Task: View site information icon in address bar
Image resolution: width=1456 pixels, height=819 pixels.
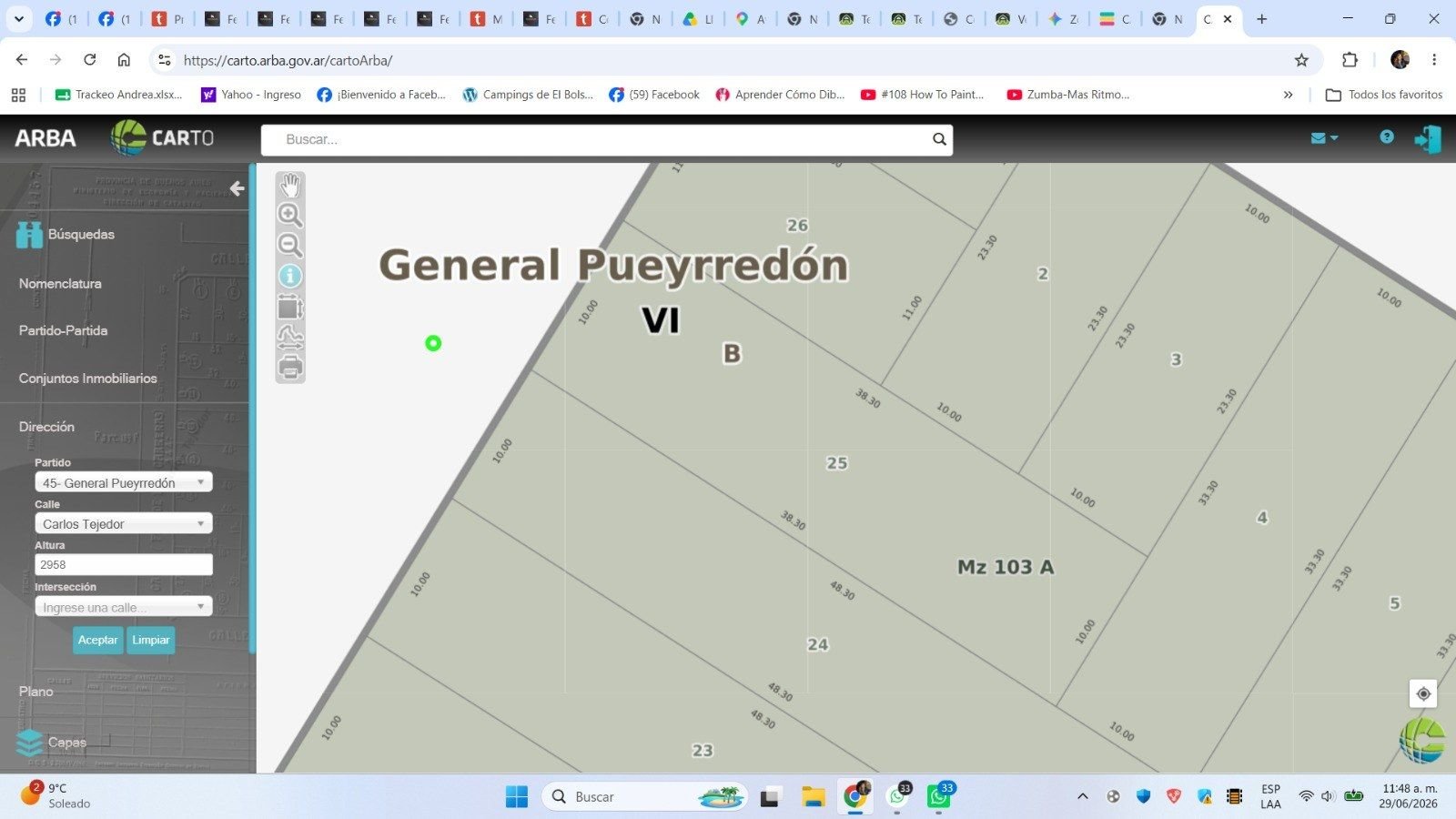Action: (164, 60)
